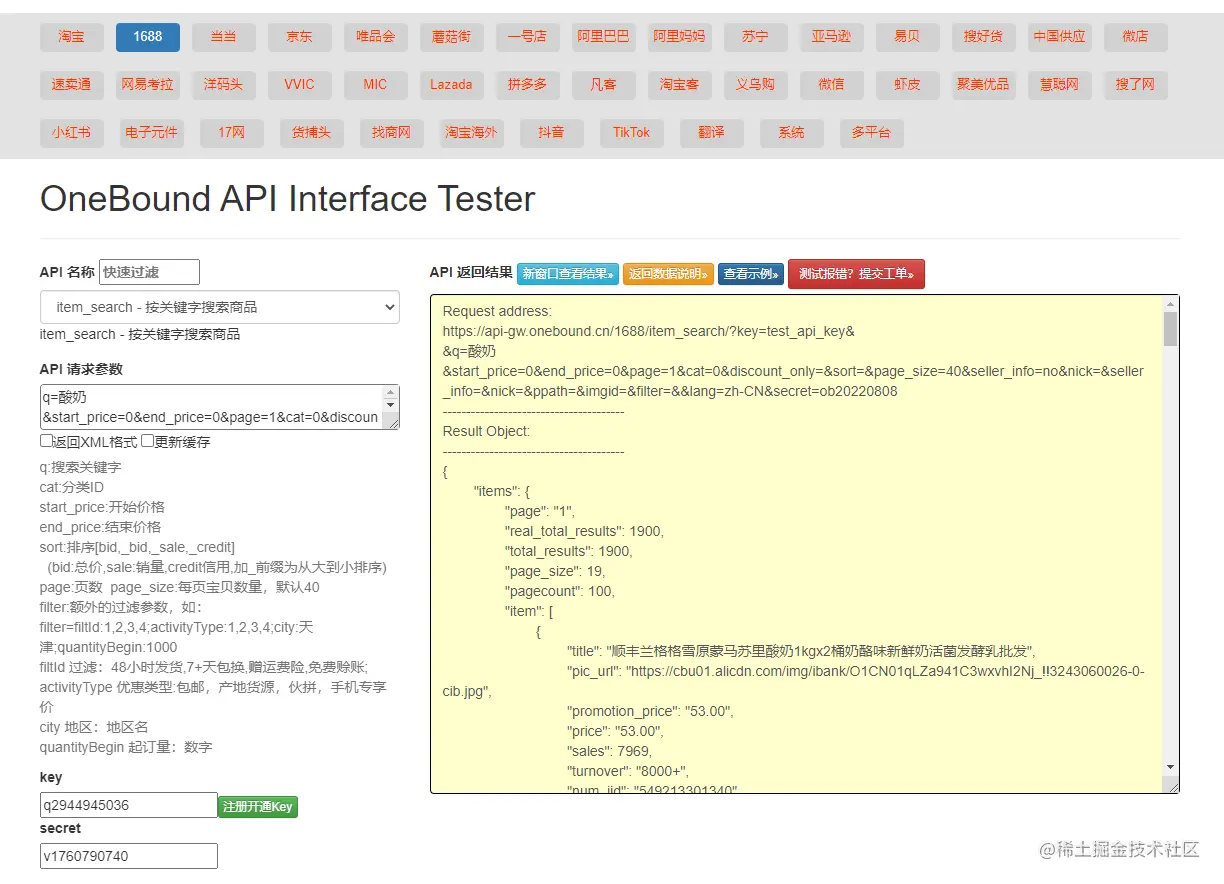Click the "Request address:" line in results
Screen dimensions: 1224x884
pyautogui.click(x=497, y=311)
